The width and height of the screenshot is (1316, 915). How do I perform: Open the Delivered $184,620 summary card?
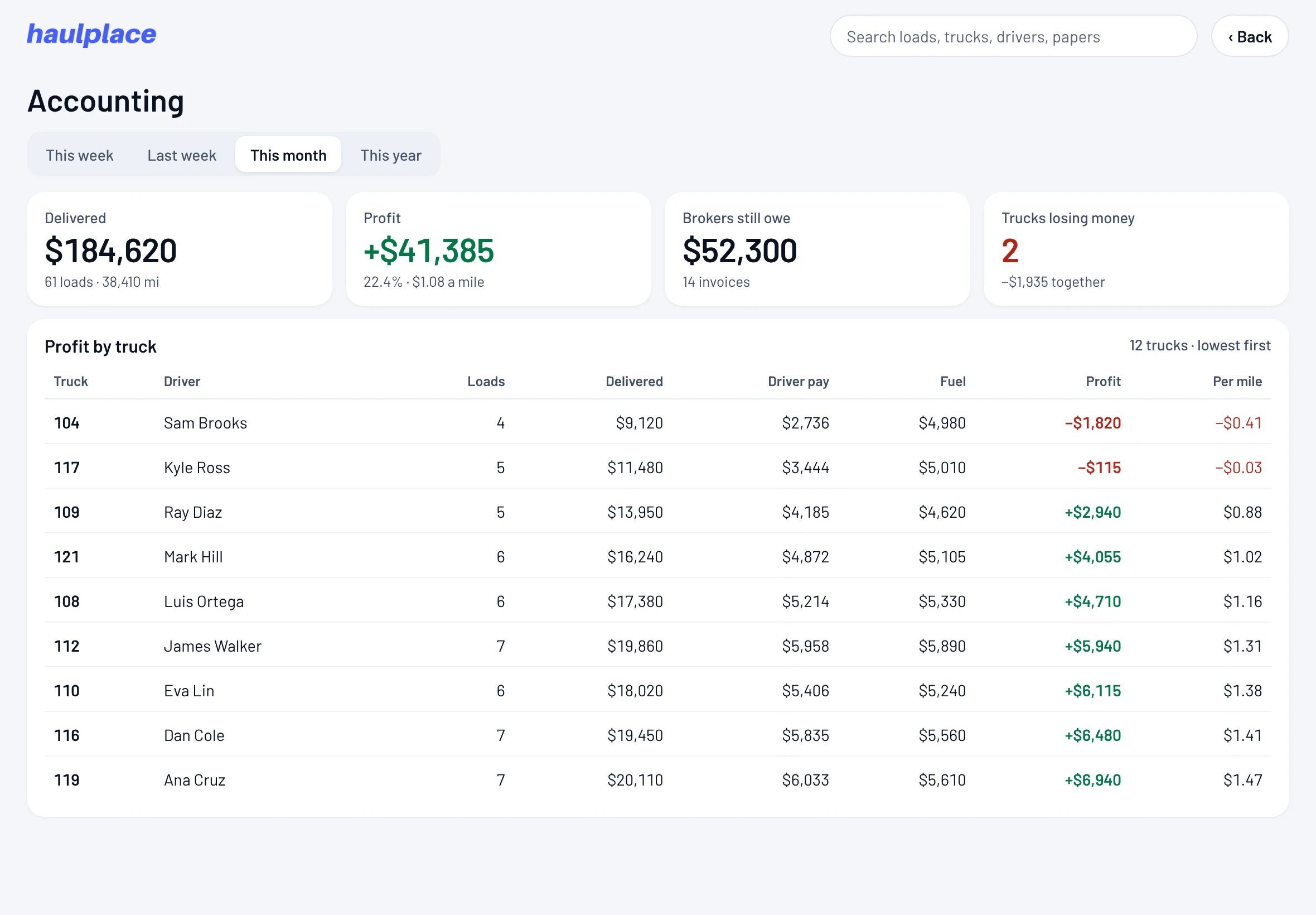point(180,249)
